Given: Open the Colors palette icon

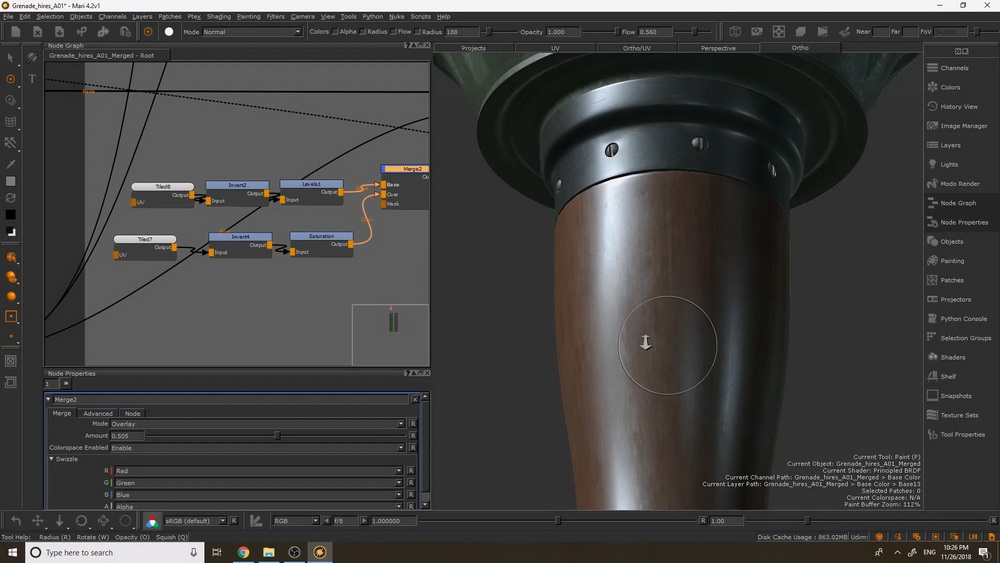Looking at the screenshot, I should [x=932, y=87].
